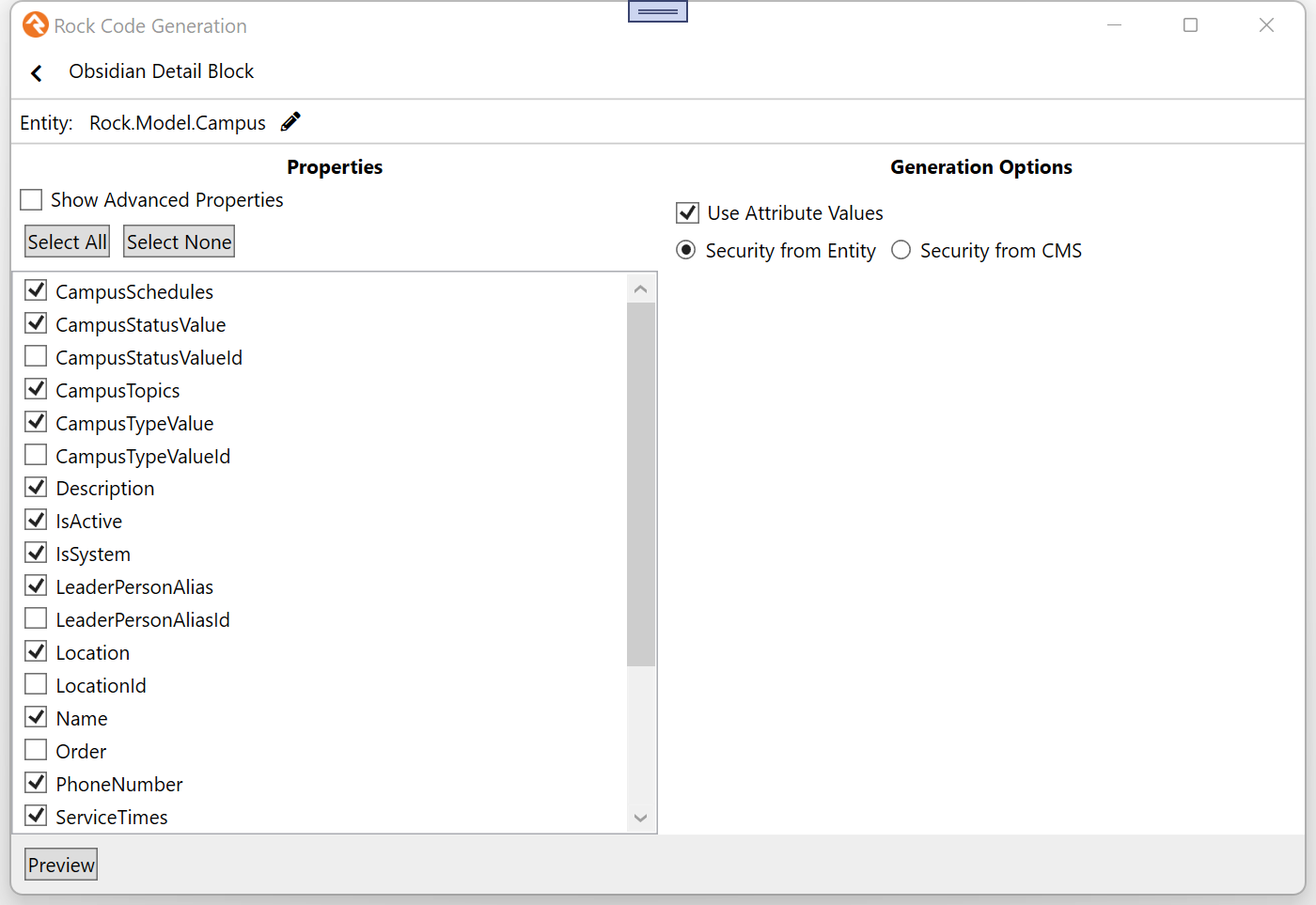Viewport: 1316px width, 905px height.
Task: Click the Rock.Model.Campus entity name
Action: click(178, 123)
